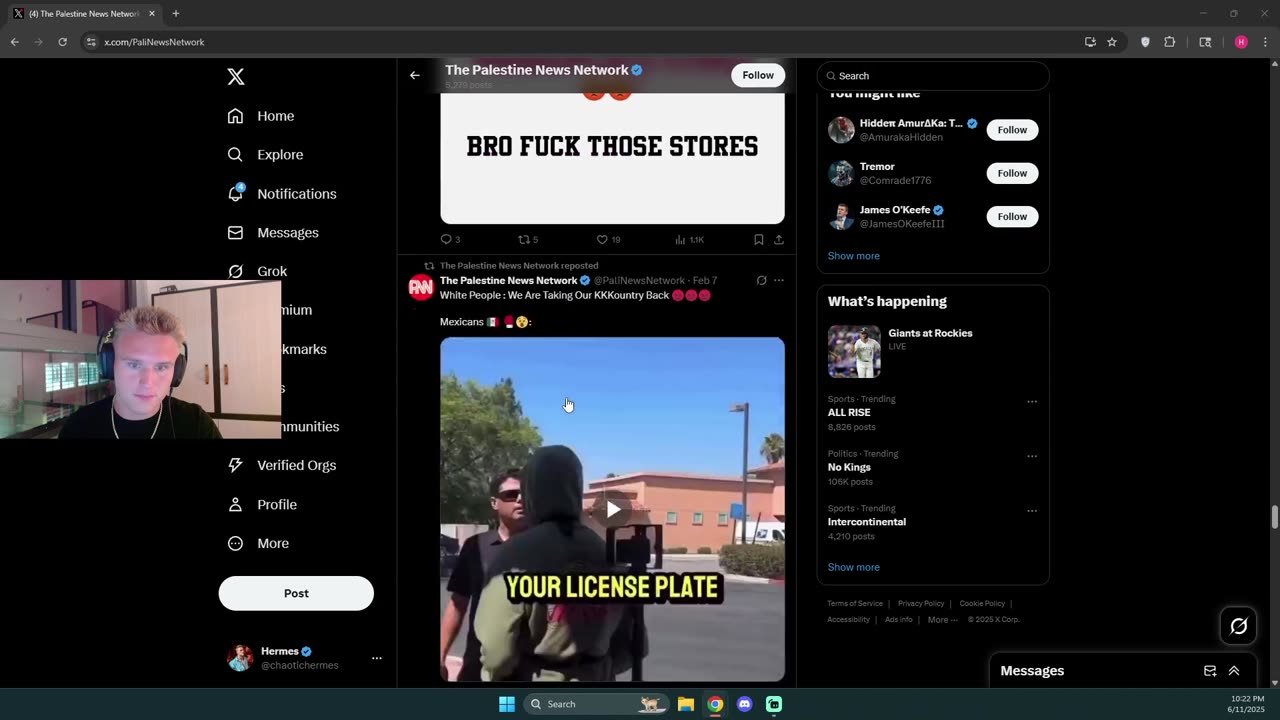
Task: Follow Hidden AmurAKa account
Action: point(1012,130)
